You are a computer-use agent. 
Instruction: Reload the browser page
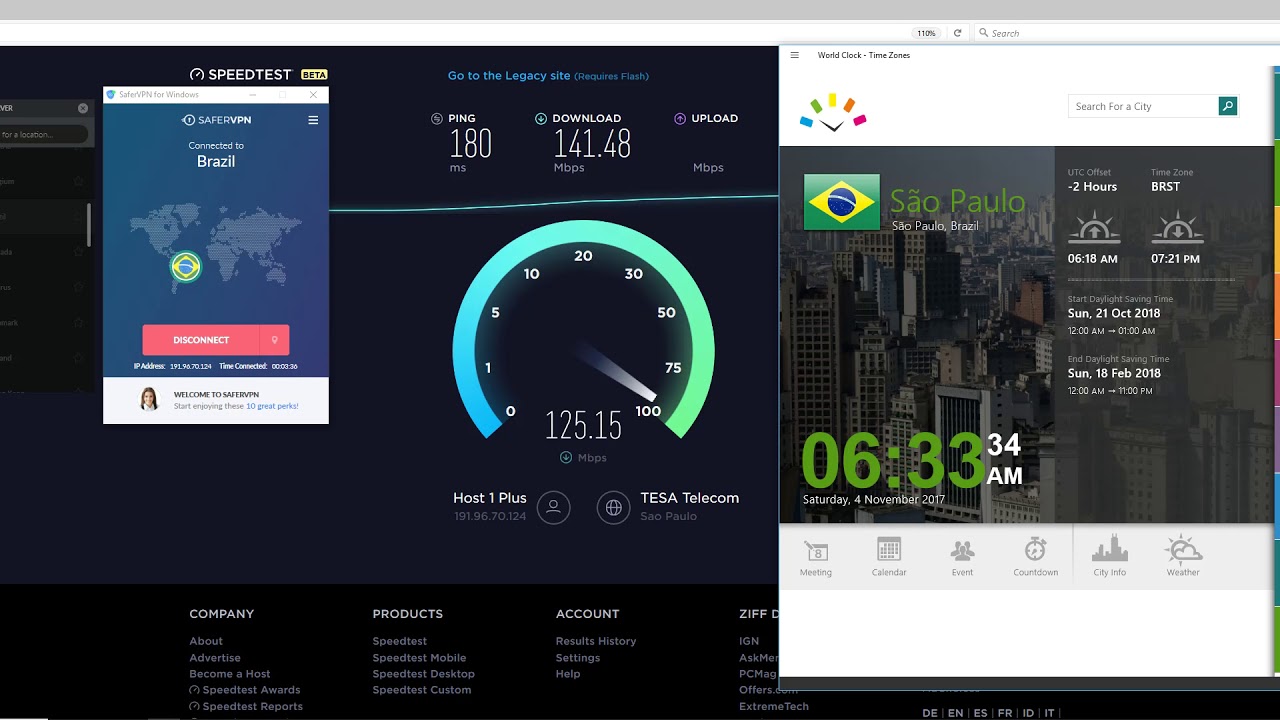[957, 33]
